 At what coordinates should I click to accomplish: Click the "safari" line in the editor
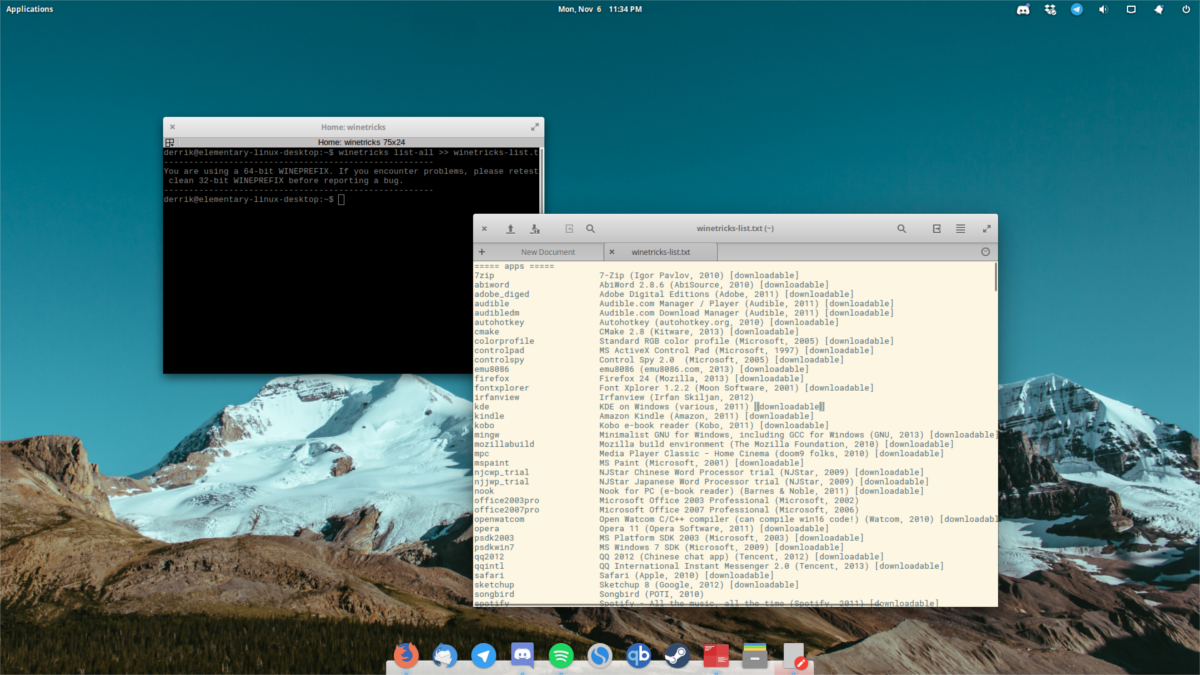(x=489, y=575)
